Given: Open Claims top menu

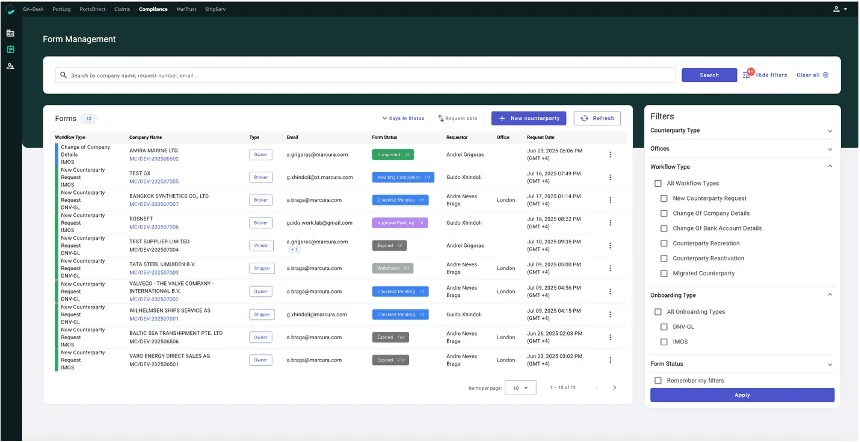Looking at the screenshot, I should coord(122,9).
